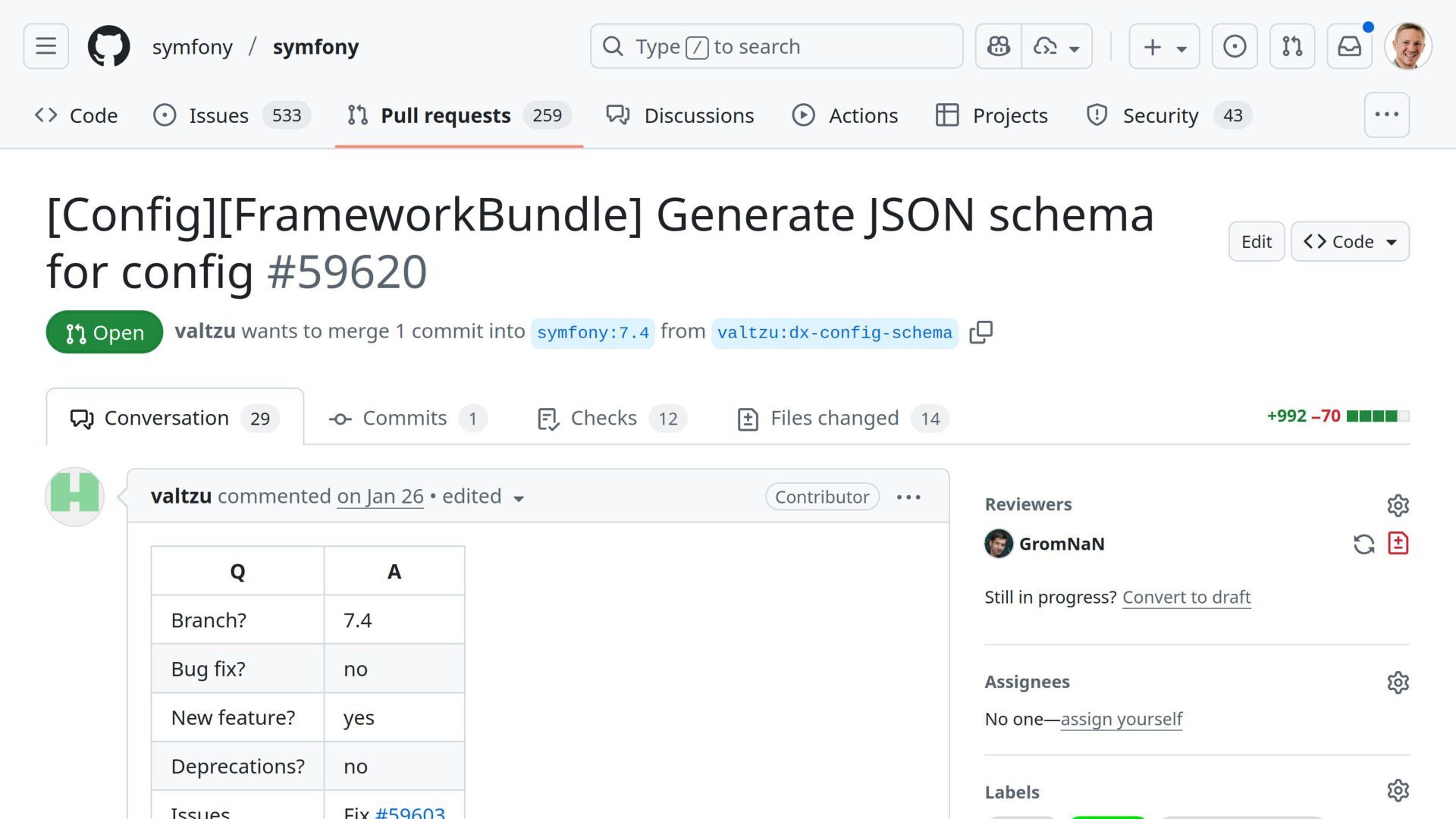
Task: Focus the Type to search field
Action: click(776, 46)
